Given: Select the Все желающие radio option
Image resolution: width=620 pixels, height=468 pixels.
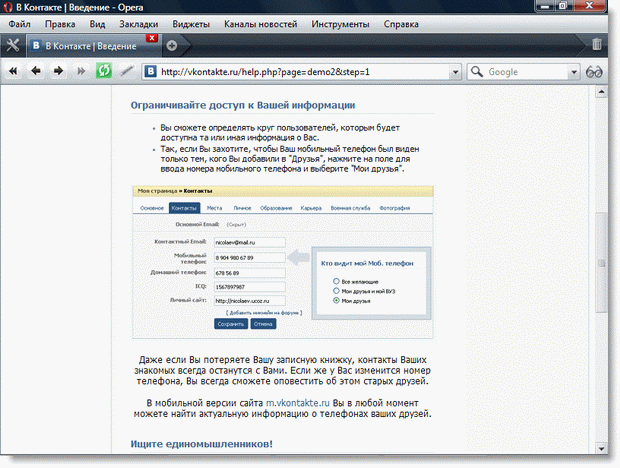Looking at the screenshot, I should tap(336, 281).
